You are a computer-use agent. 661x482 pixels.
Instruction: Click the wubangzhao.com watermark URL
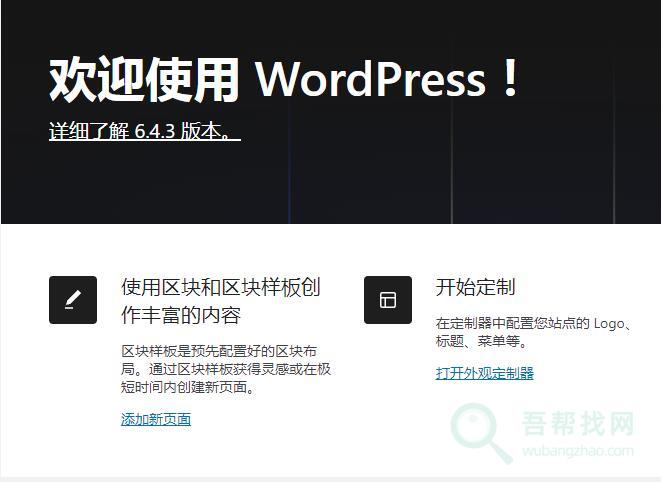pos(578,451)
